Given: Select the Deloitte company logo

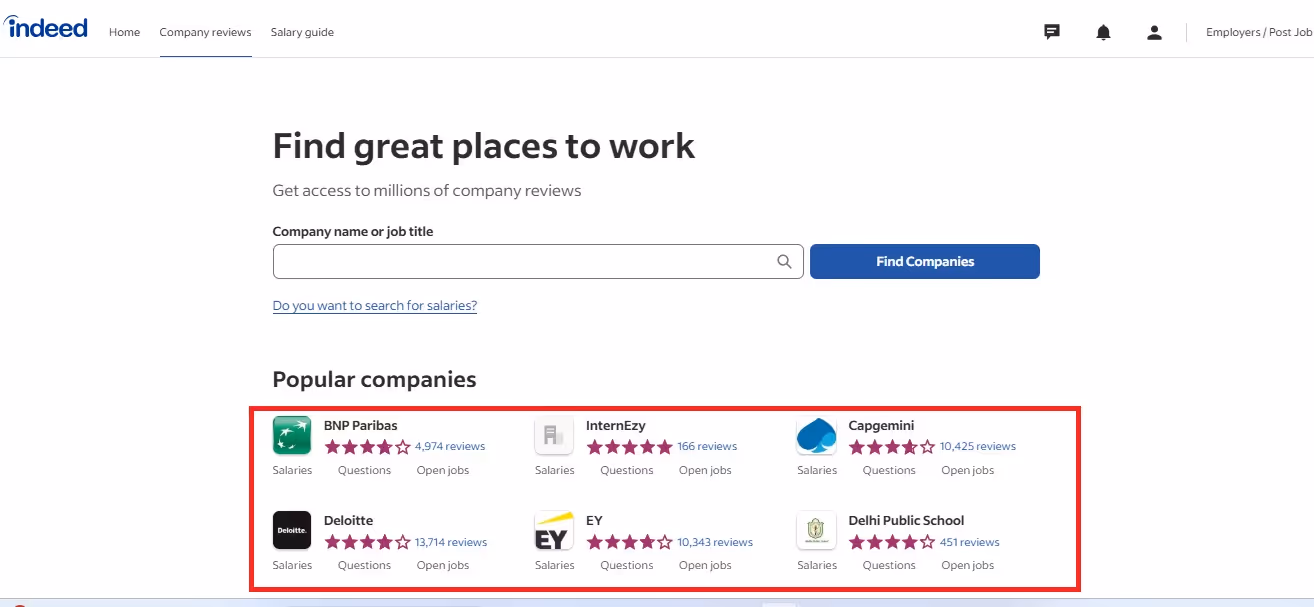Looking at the screenshot, I should [x=291, y=530].
